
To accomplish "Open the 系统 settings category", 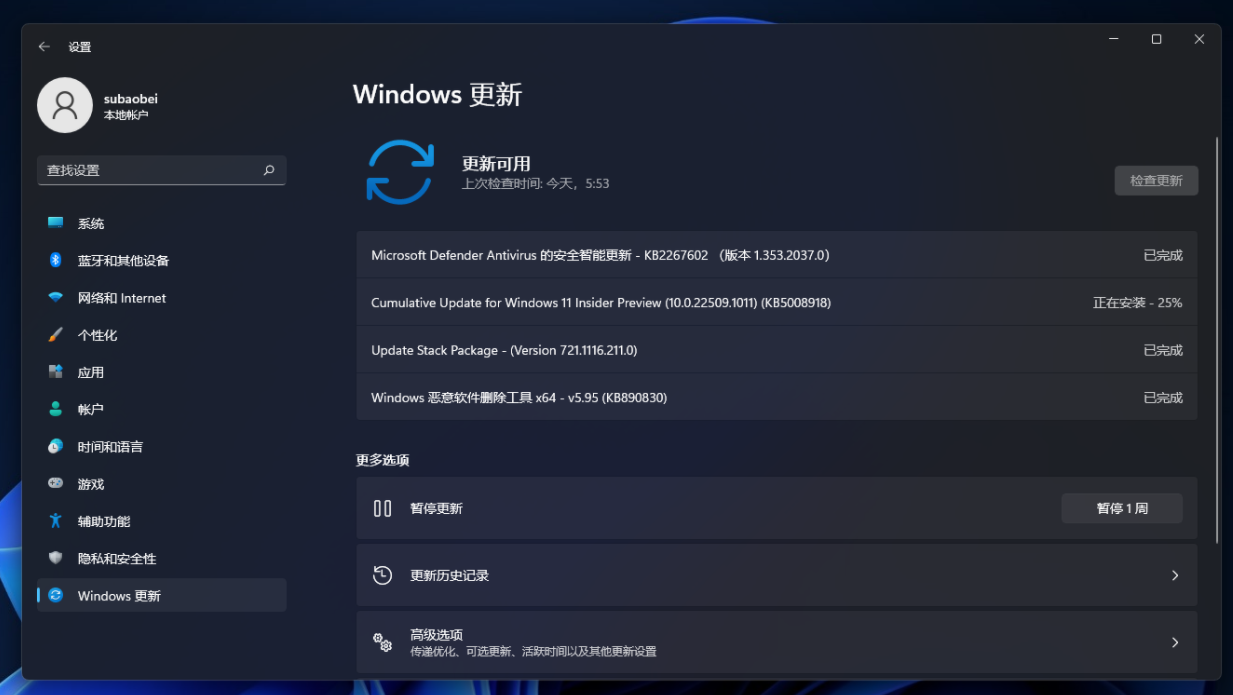I will [x=162, y=223].
